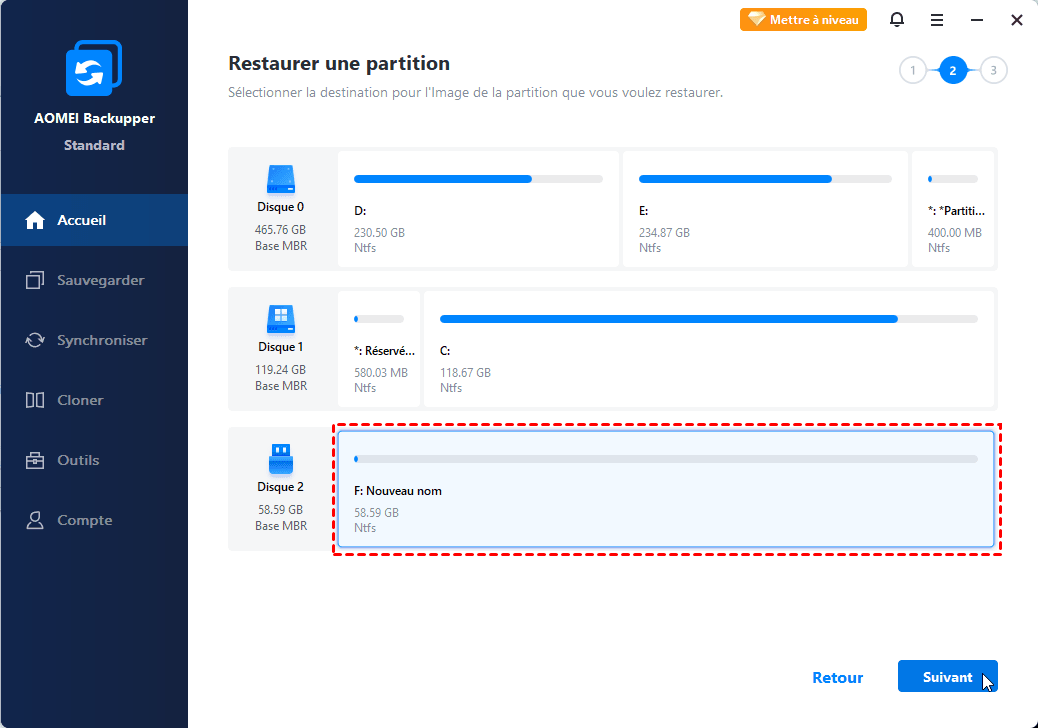Click the Disque 0 hard drive icon

pyautogui.click(x=281, y=179)
